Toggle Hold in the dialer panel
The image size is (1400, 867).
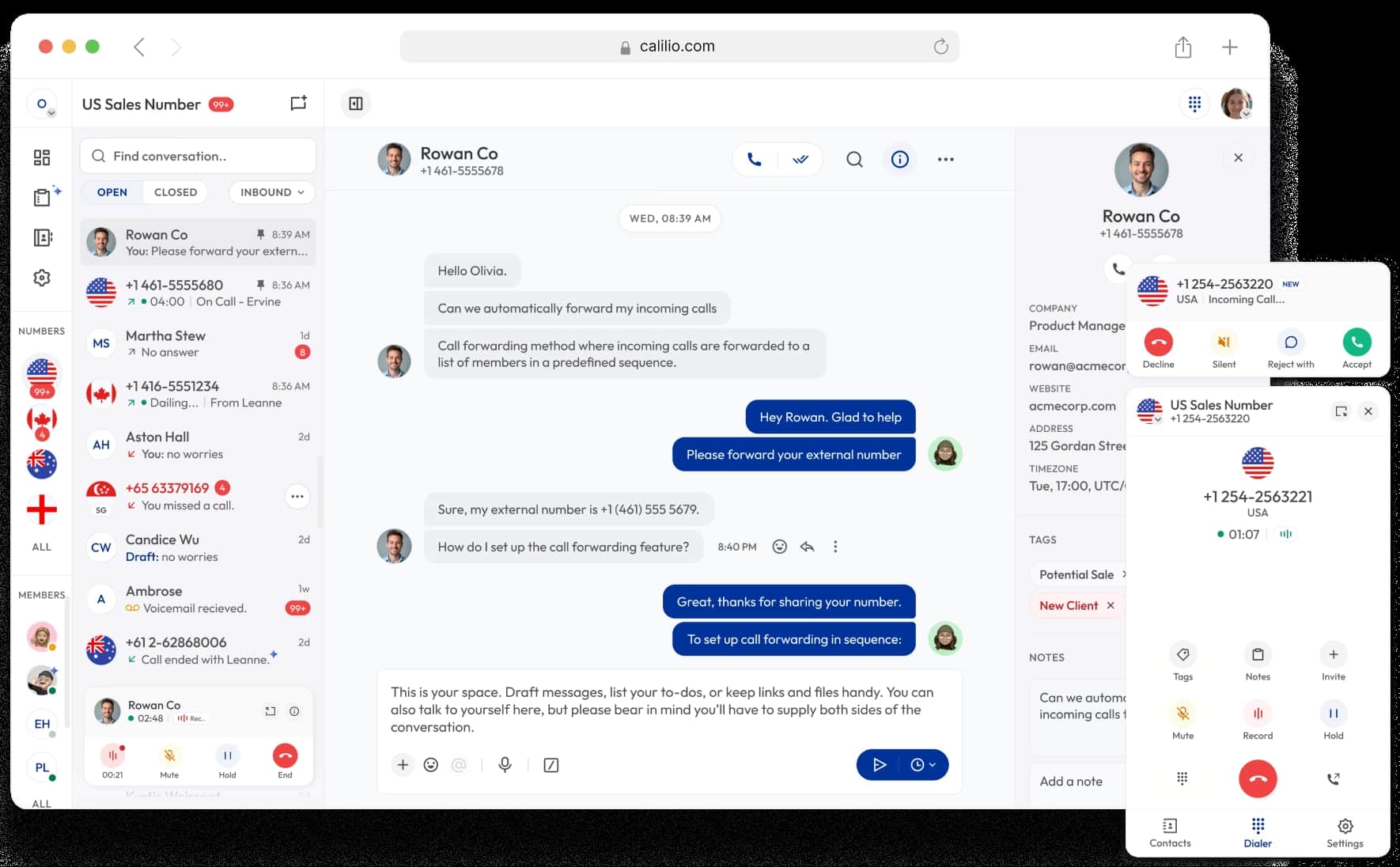(x=1333, y=714)
